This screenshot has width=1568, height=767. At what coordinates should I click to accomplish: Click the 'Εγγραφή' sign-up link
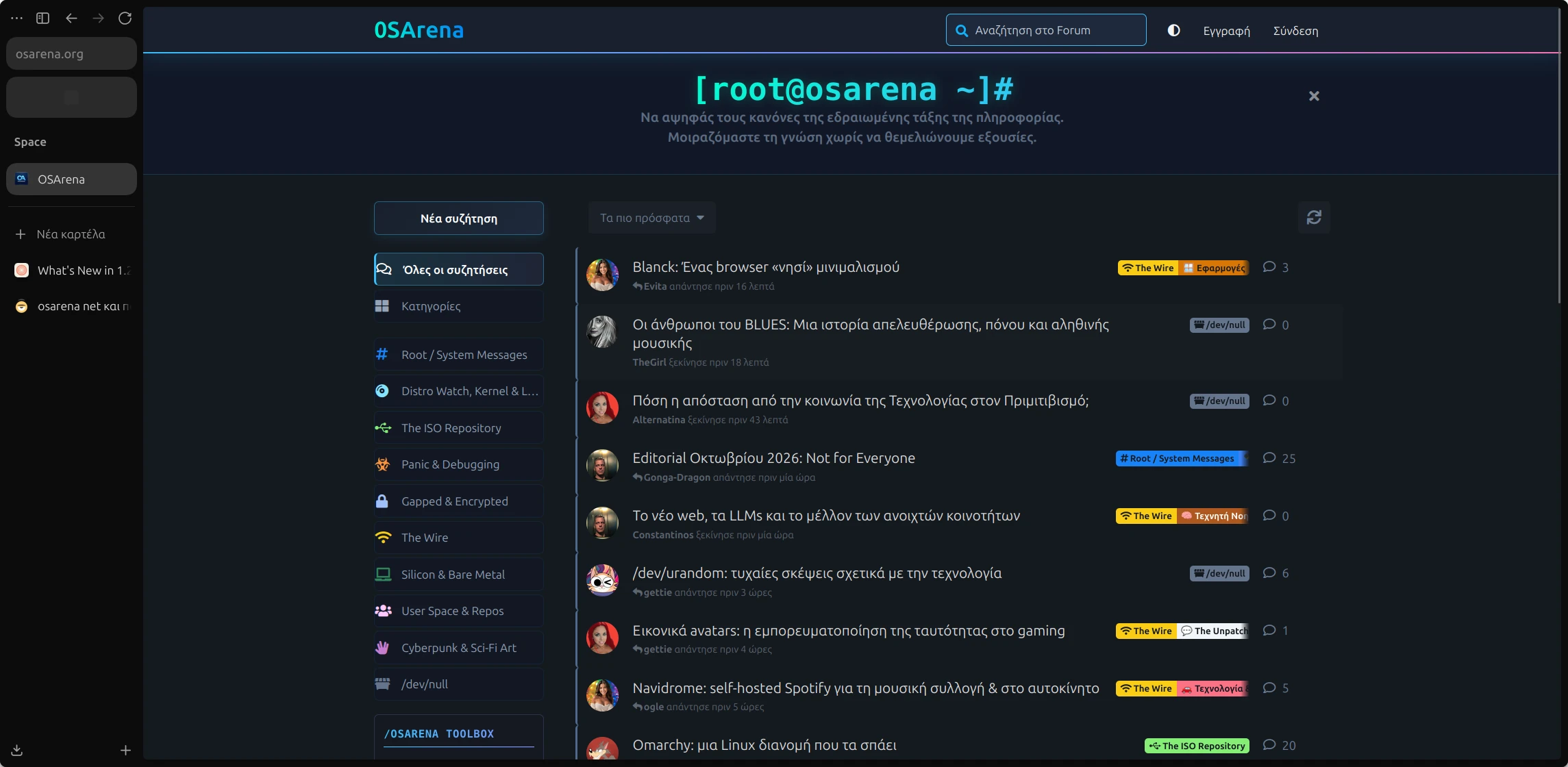pos(1226,31)
